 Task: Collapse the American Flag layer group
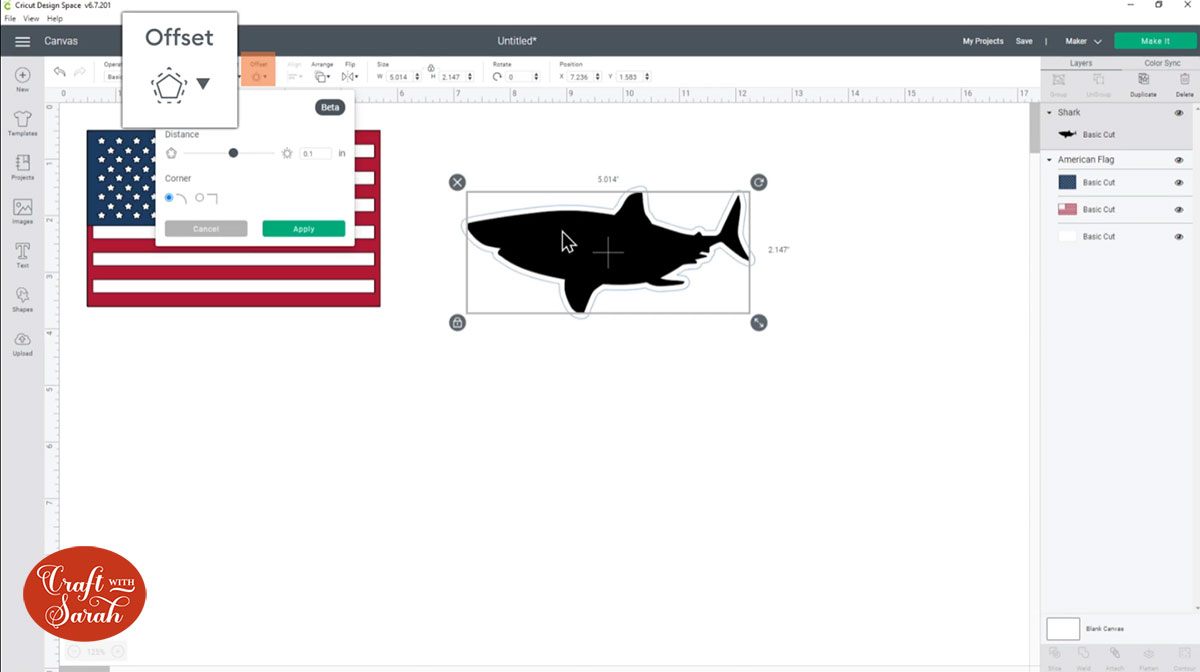(1050, 159)
